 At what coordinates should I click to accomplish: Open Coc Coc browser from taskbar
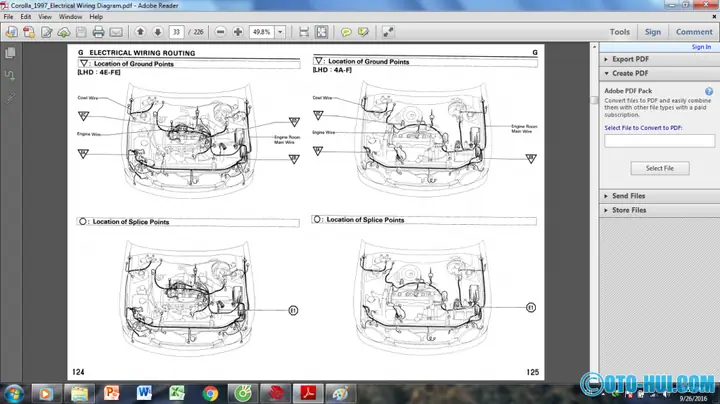[x=242, y=393]
